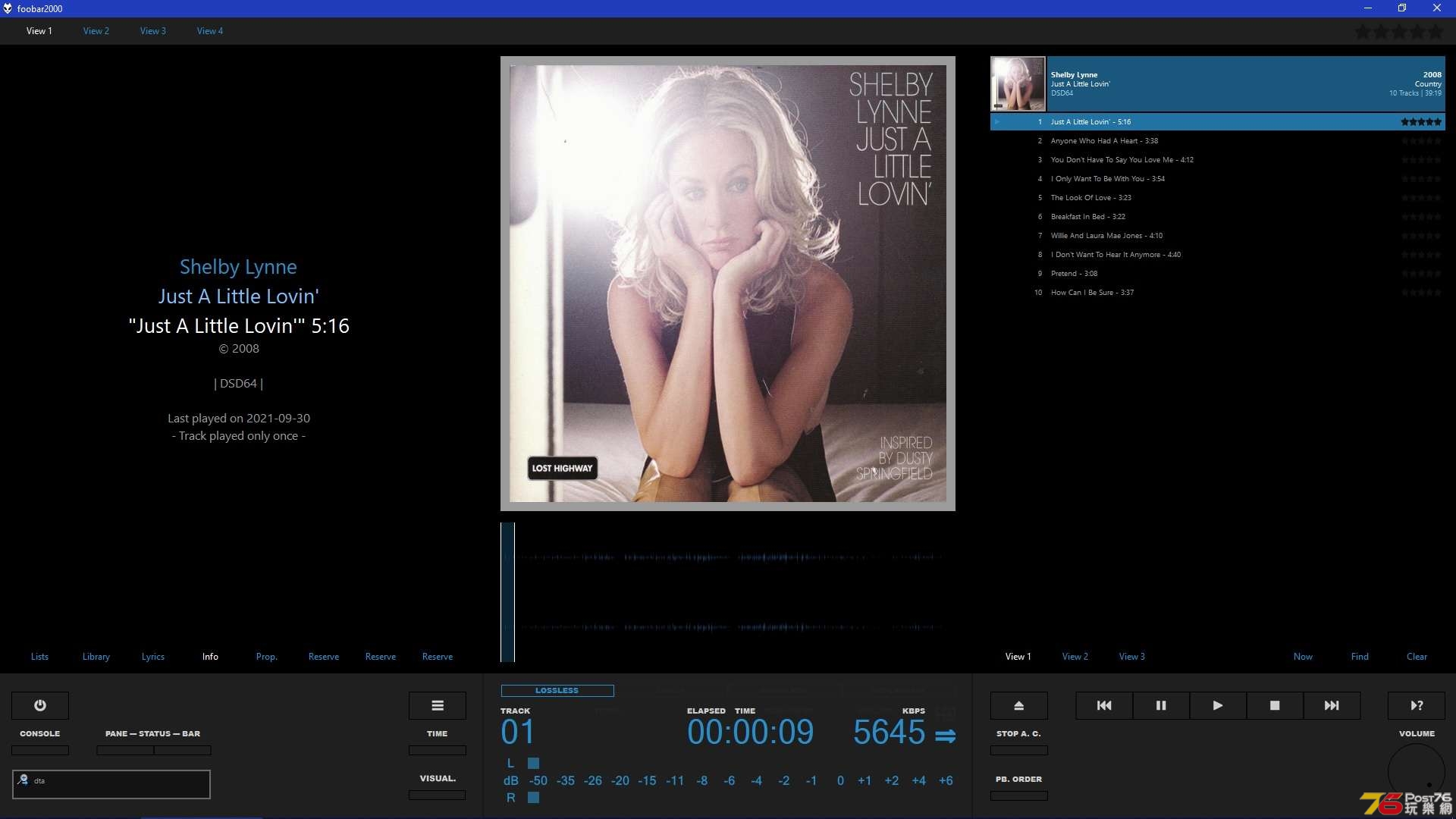The height and width of the screenshot is (819, 1456).
Task: Switch playlist pane to View 2
Action: [1075, 657]
